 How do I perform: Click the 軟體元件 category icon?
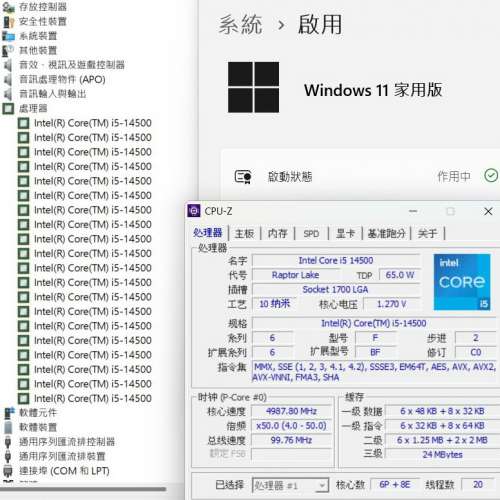(8, 413)
